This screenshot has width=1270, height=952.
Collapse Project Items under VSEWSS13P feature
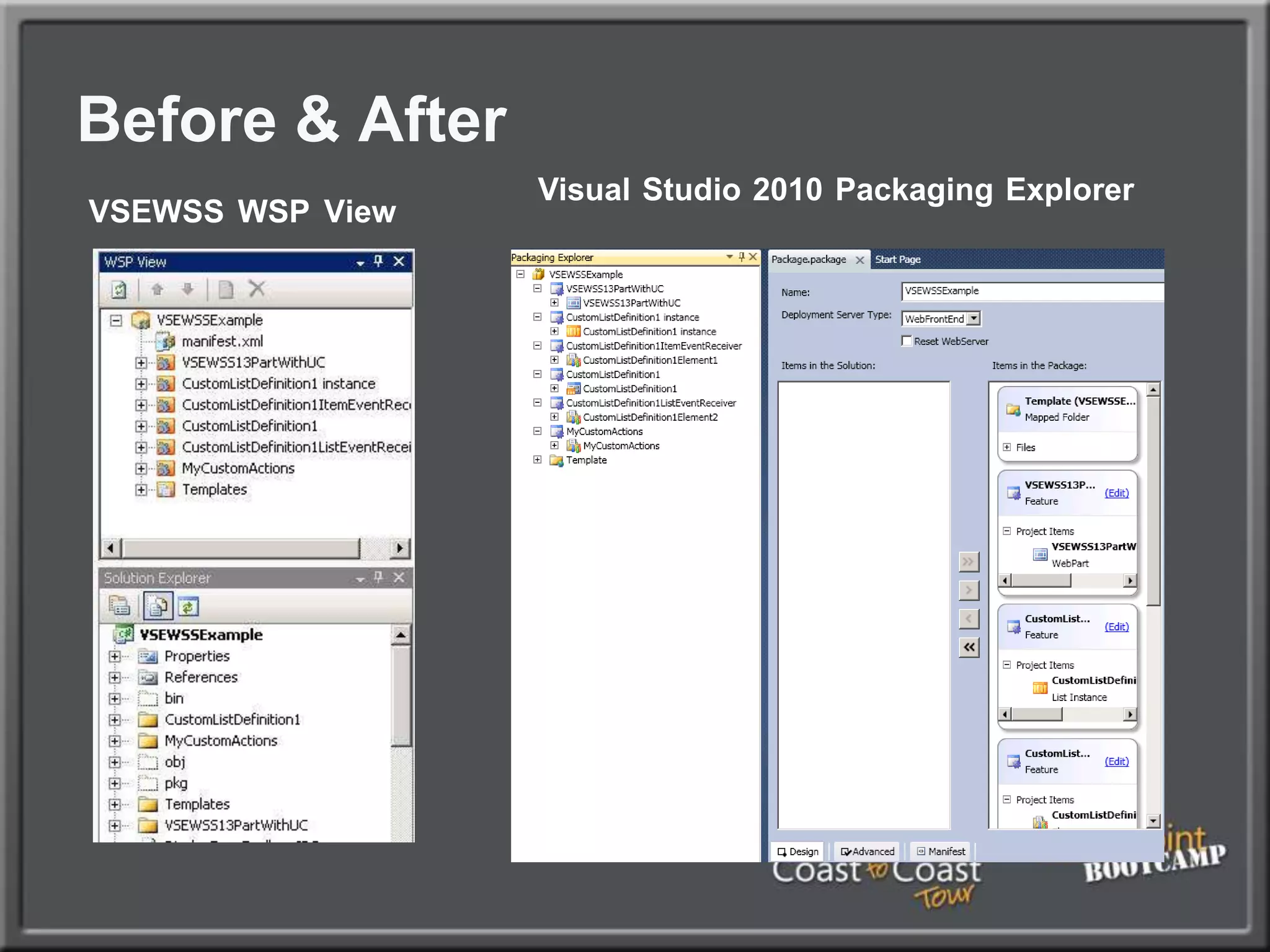click(1007, 531)
